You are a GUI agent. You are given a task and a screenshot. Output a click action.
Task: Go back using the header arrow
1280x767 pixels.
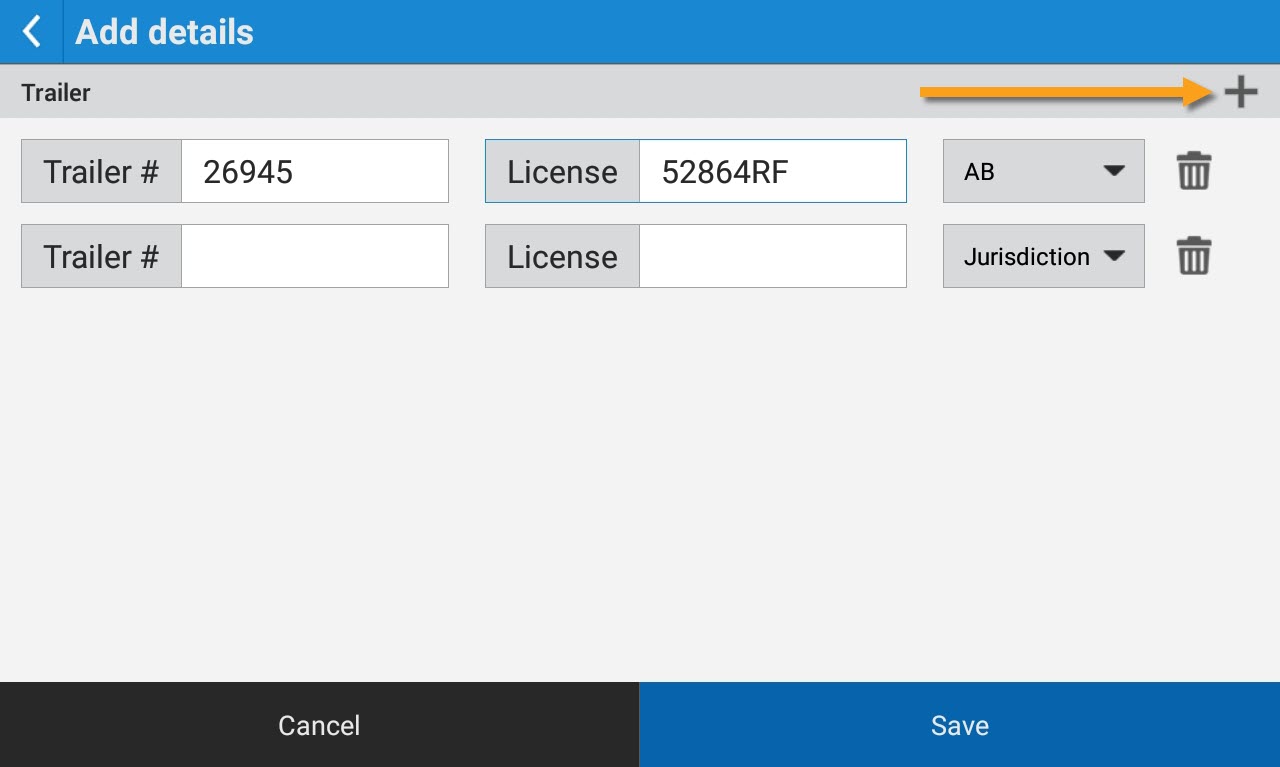click(x=31, y=32)
